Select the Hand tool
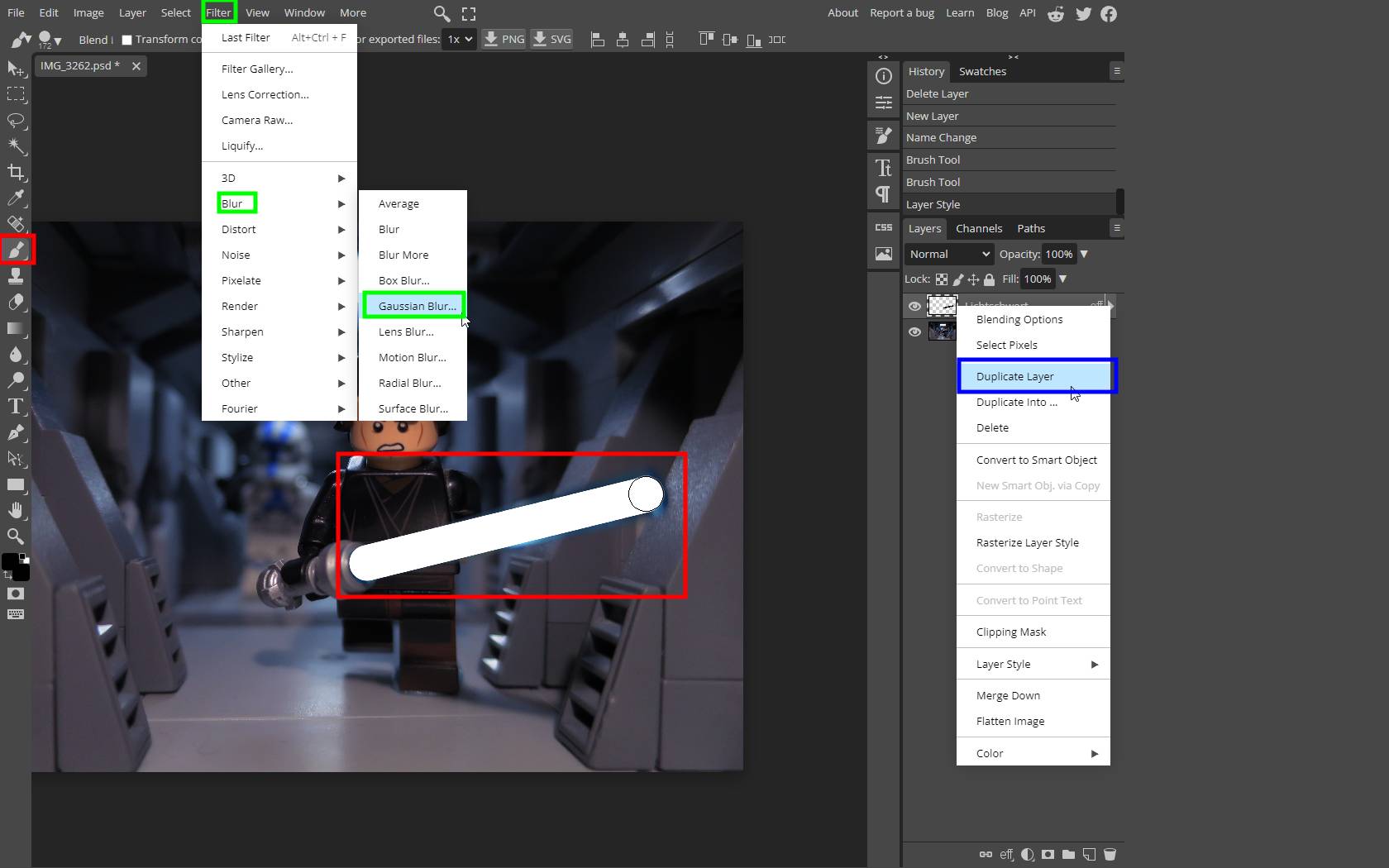 click(16, 510)
